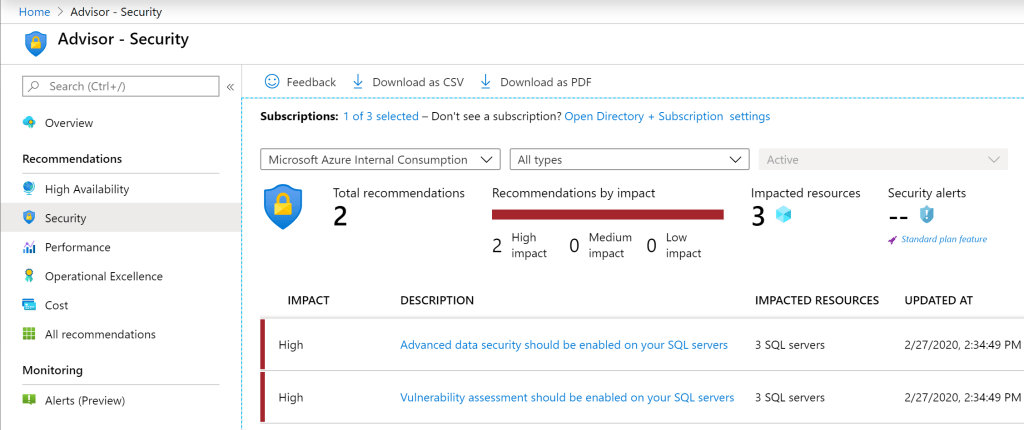Open Advanced data security recommendation
Viewport: 1024px width, 430px height.
click(563, 345)
